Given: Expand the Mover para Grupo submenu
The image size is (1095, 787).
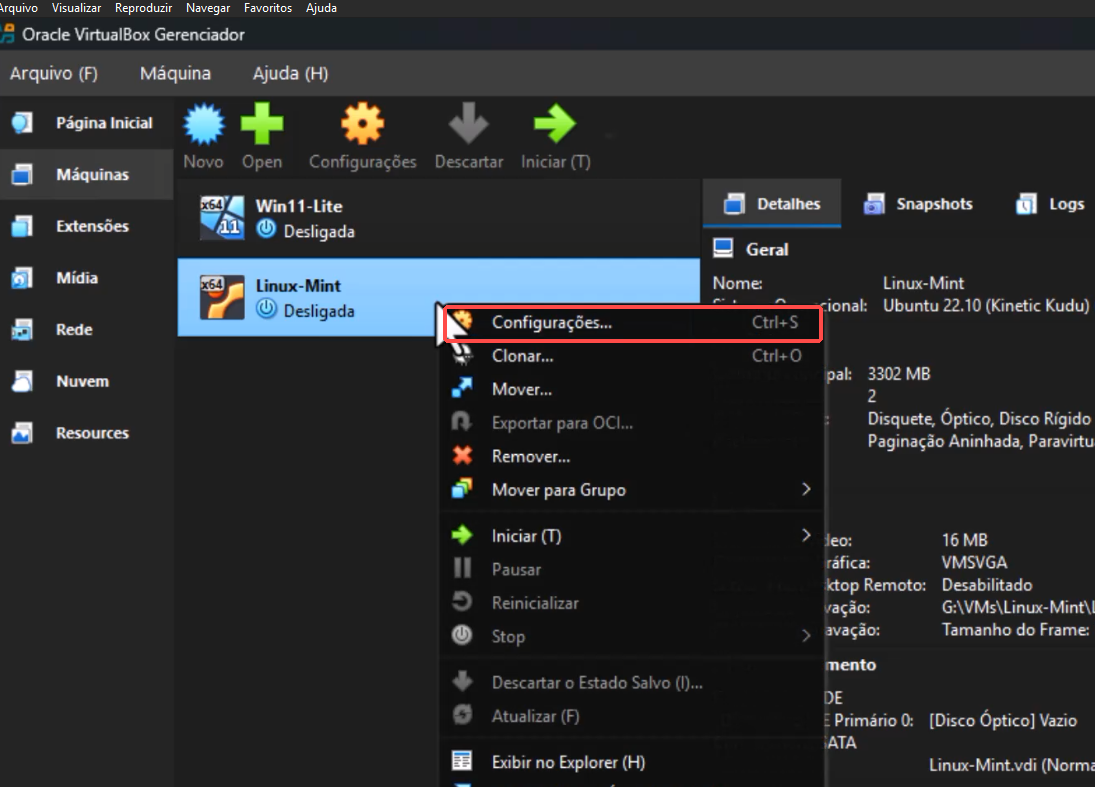Looking at the screenshot, I should point(633,490).
